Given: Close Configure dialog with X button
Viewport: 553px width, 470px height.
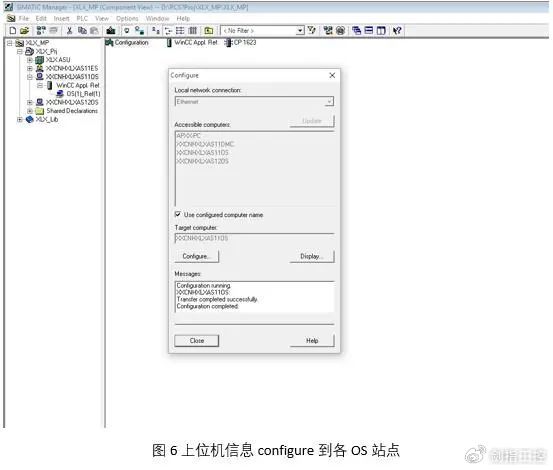Looking at the screenshot, I should (x=332, y=75).
